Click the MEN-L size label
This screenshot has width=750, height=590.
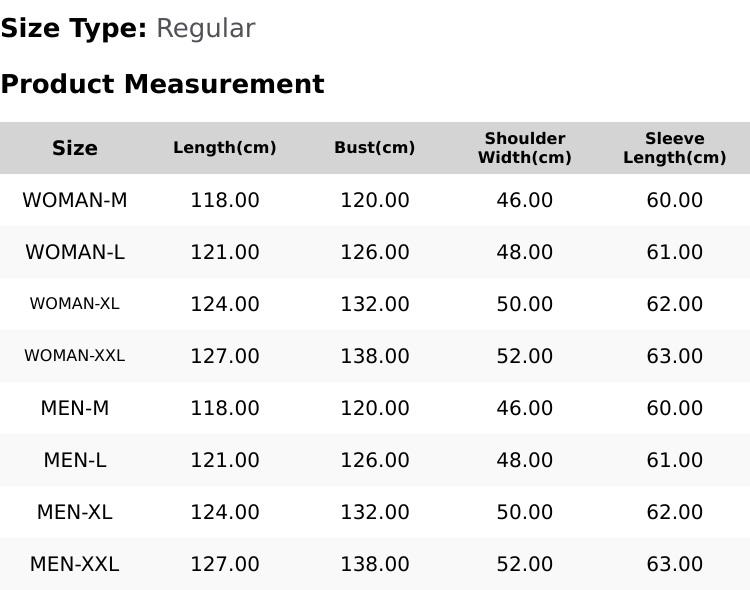tap(75, 460)
